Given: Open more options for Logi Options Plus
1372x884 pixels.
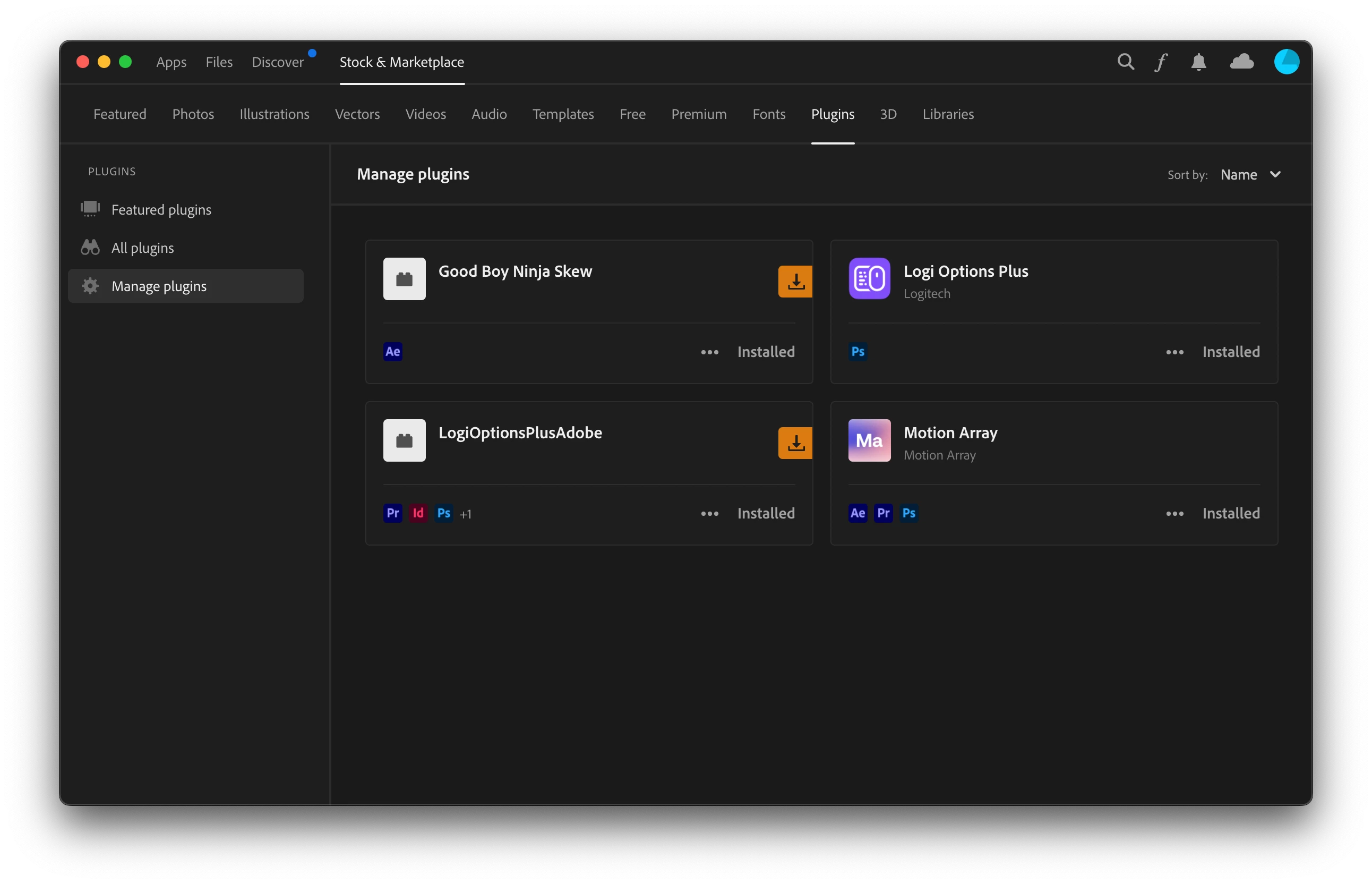Looking at the screenshot, I should coord(1174,352).
